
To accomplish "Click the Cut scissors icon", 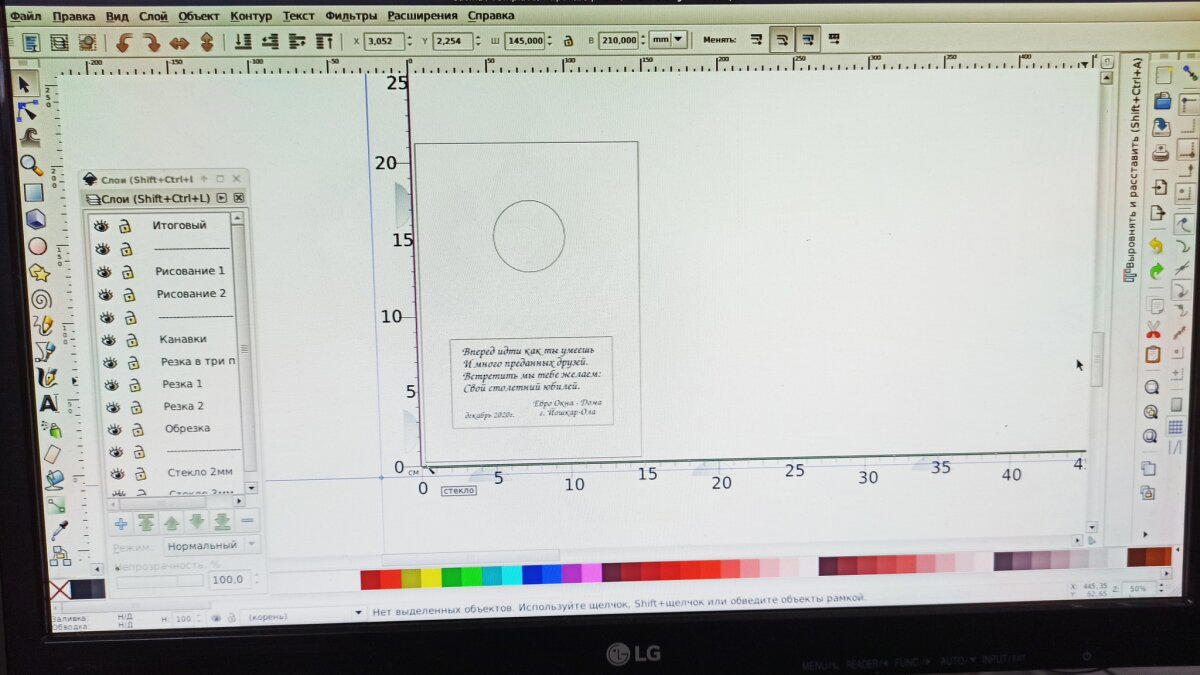I will [1153, 330].
